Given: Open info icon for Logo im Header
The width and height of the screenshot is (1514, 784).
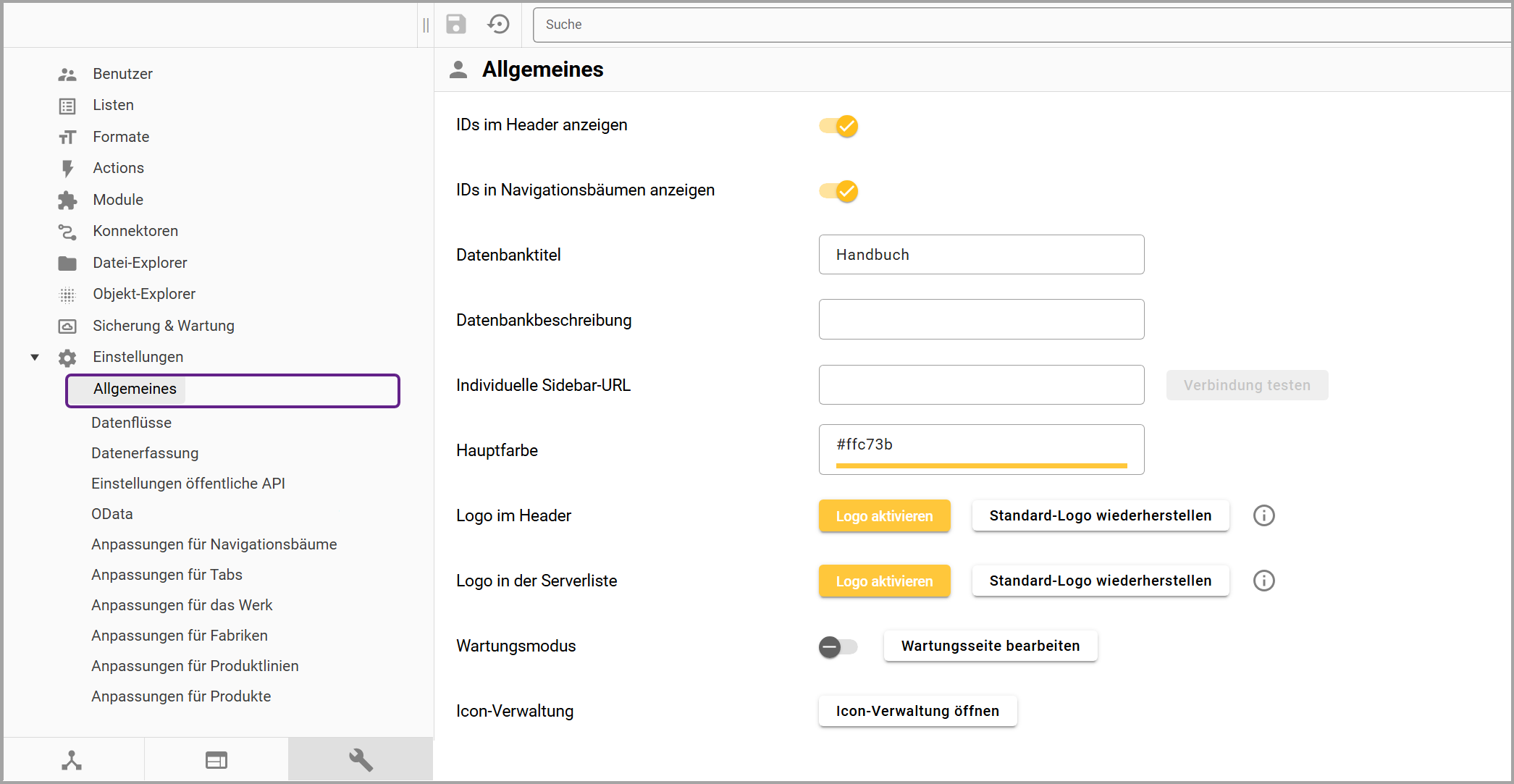Looking at the screenshot, I should (1263, 515).
